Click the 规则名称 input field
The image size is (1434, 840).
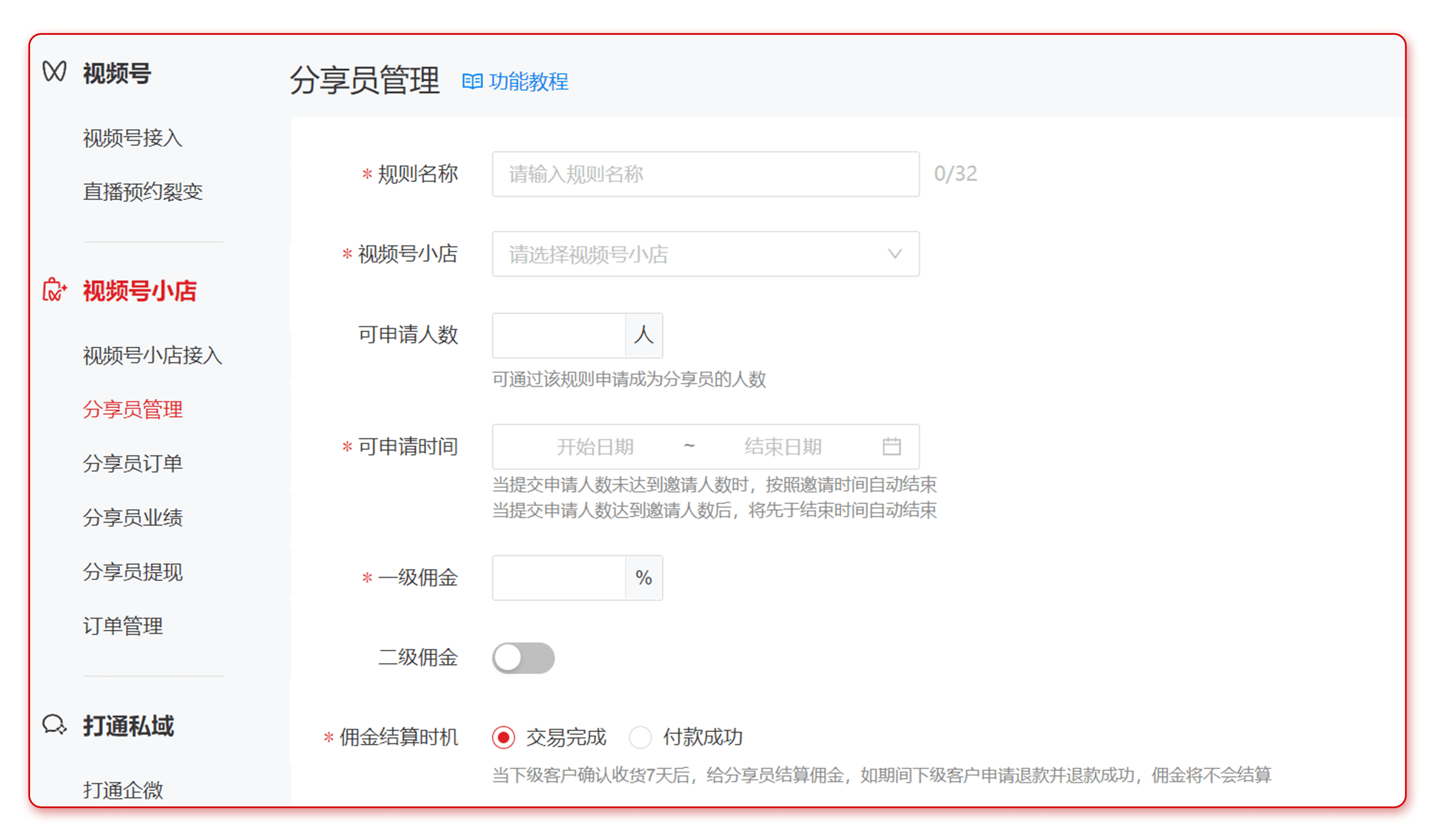click(706, 174)
